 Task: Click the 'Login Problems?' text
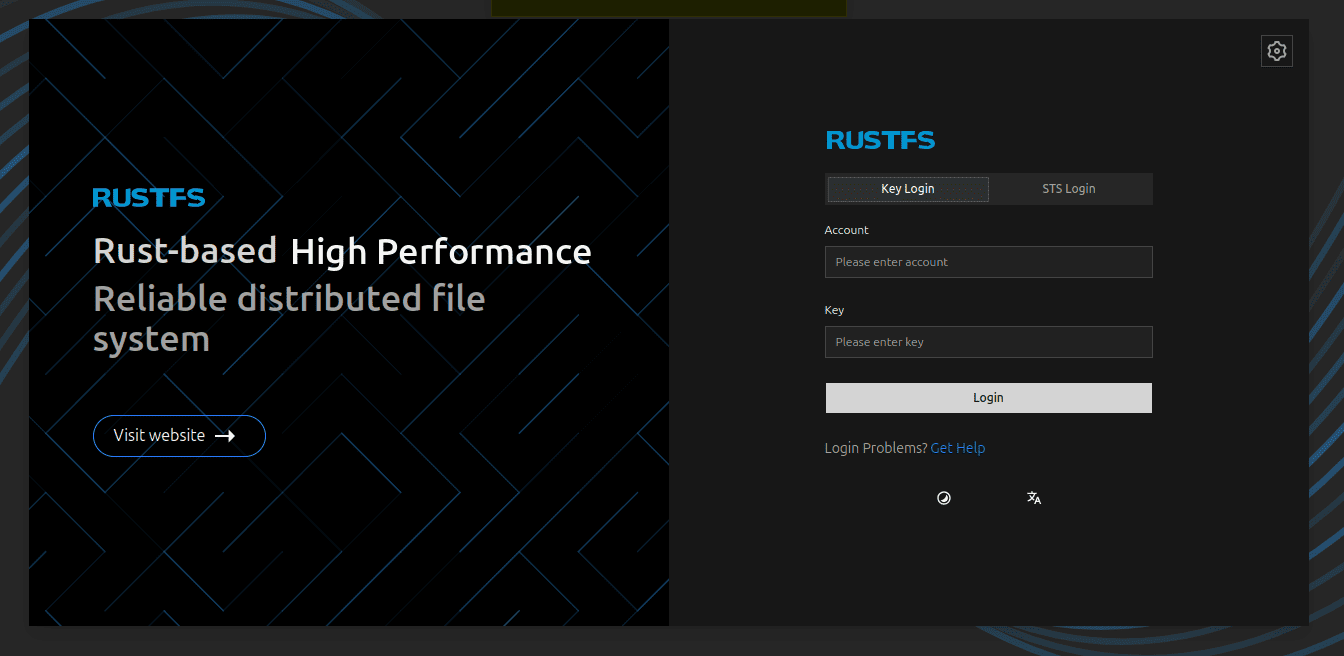[x=876, y=448]
